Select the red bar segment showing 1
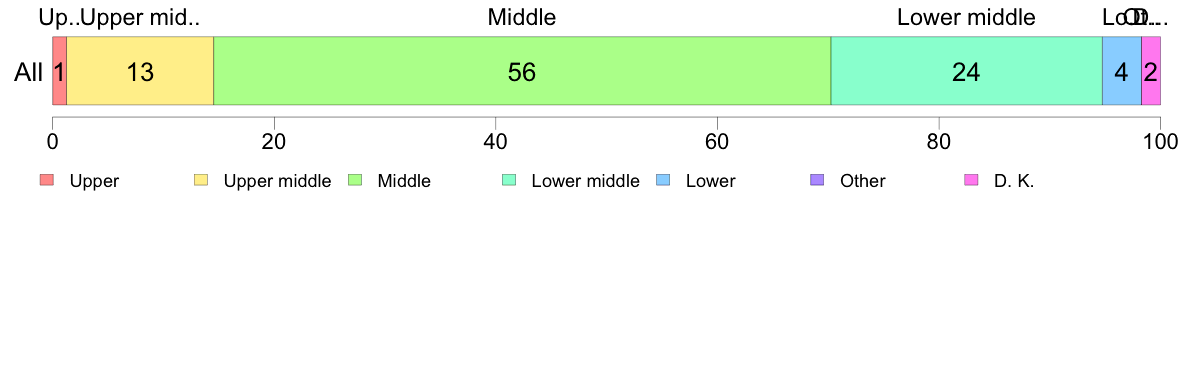 pyautogui.click(x=59, y=71)
